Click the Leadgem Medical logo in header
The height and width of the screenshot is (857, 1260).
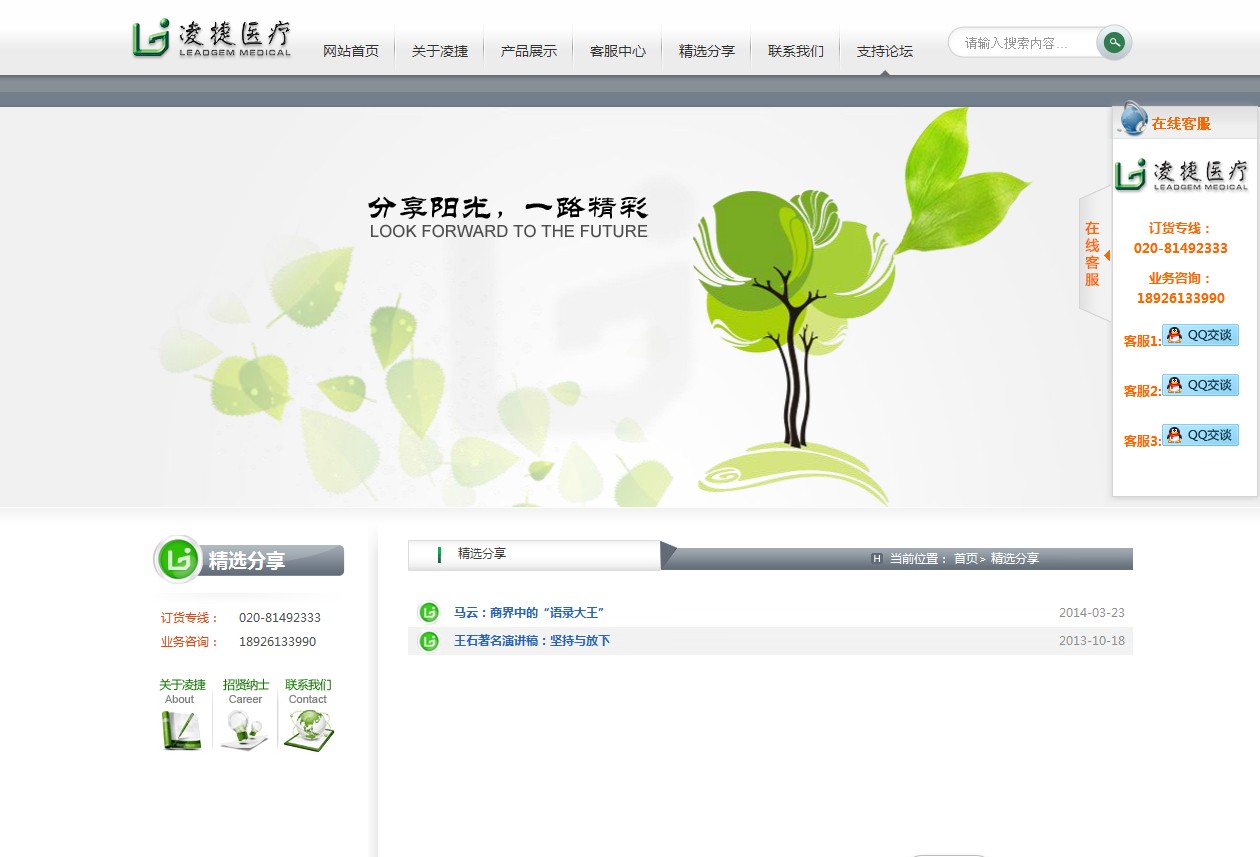point(212,39)
